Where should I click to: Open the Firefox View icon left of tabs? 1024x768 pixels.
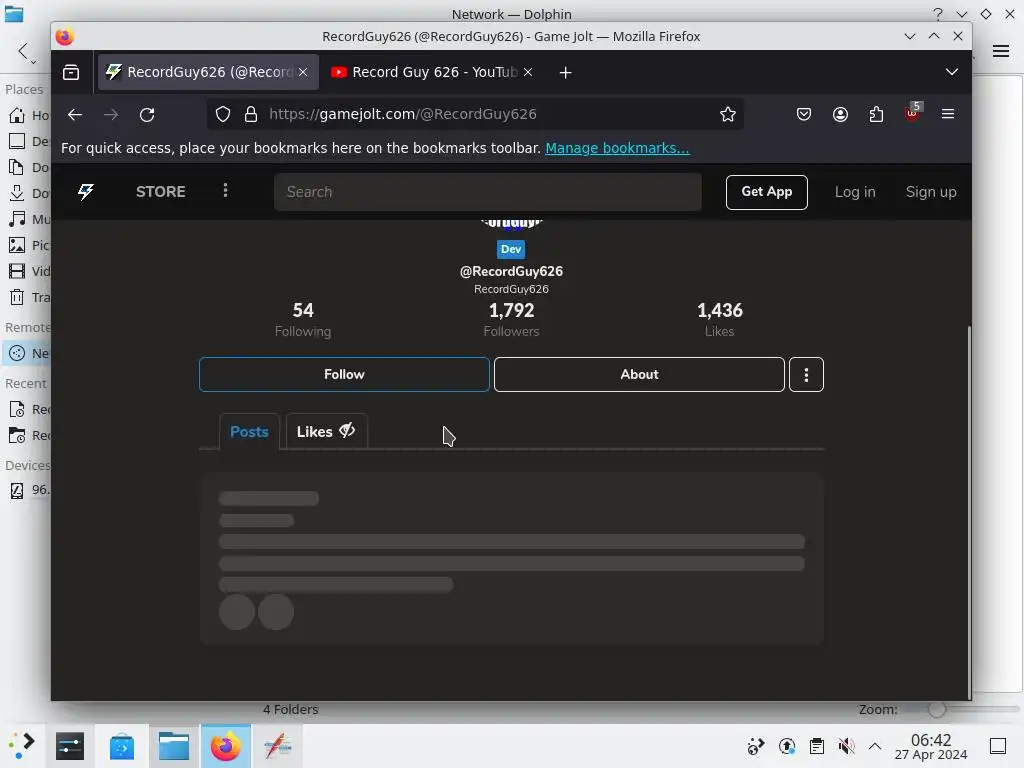click(x=71, y=72)
